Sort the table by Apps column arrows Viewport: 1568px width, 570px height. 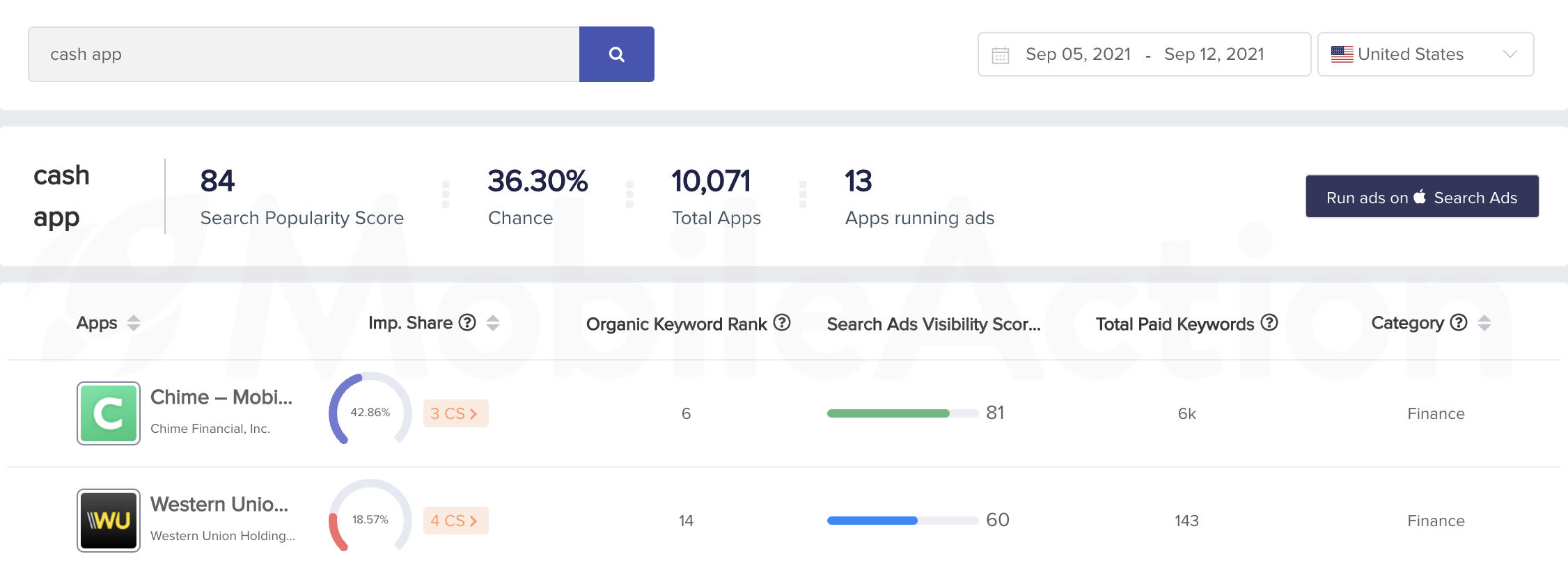click(x=134, y=323)
